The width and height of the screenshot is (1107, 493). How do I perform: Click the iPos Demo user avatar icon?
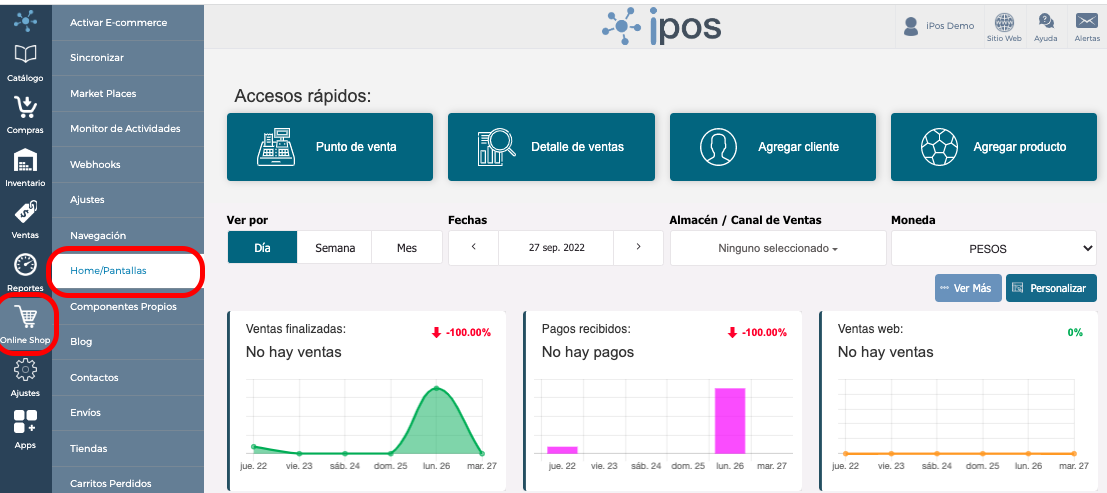911,26
